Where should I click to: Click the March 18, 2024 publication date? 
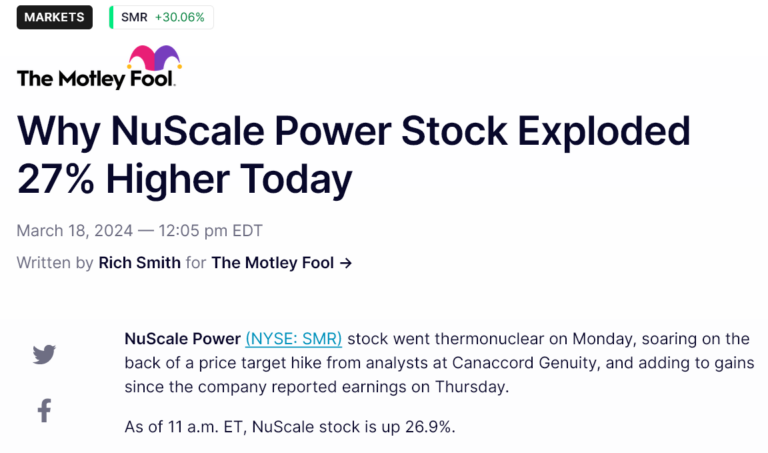[x=77, y=231]
